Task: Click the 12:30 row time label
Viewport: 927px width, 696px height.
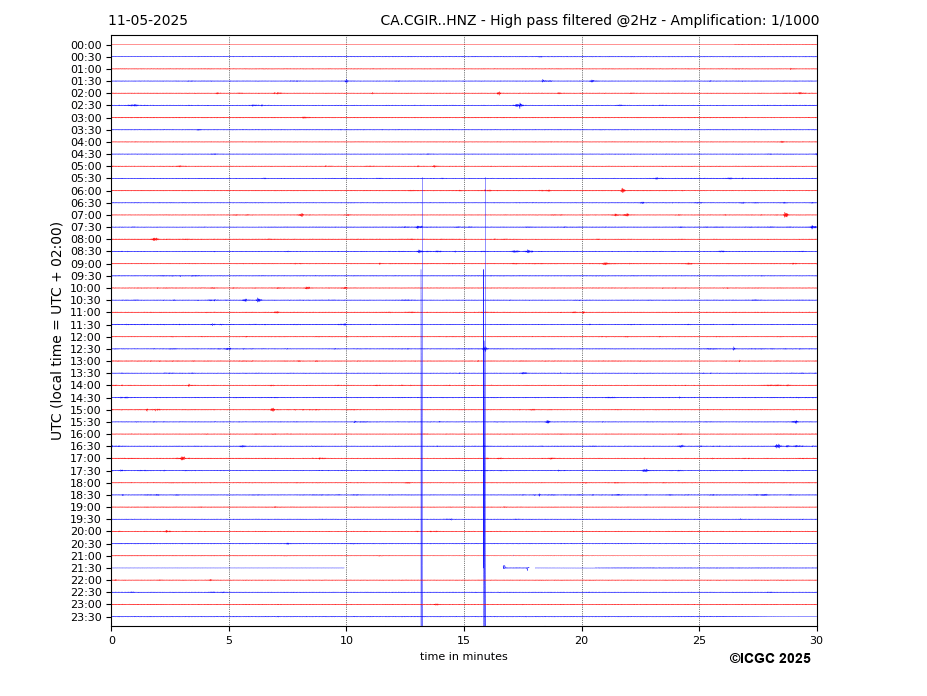Action: pos(86,349)
